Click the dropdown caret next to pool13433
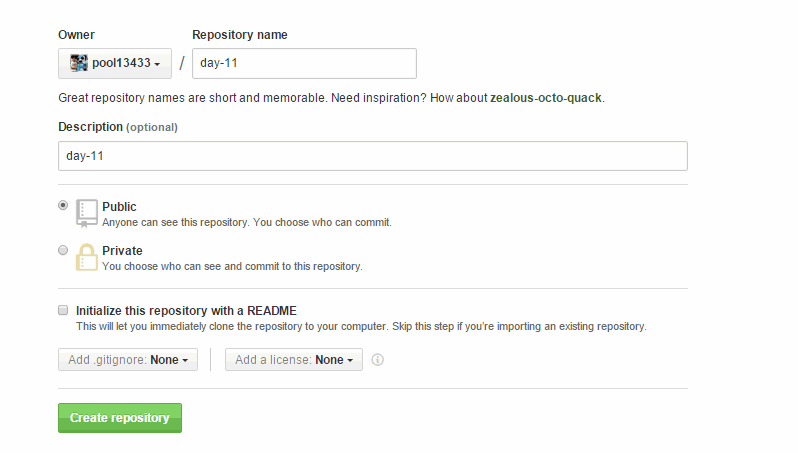Screen dimensions: 798x453 click(x=157, y=64)
